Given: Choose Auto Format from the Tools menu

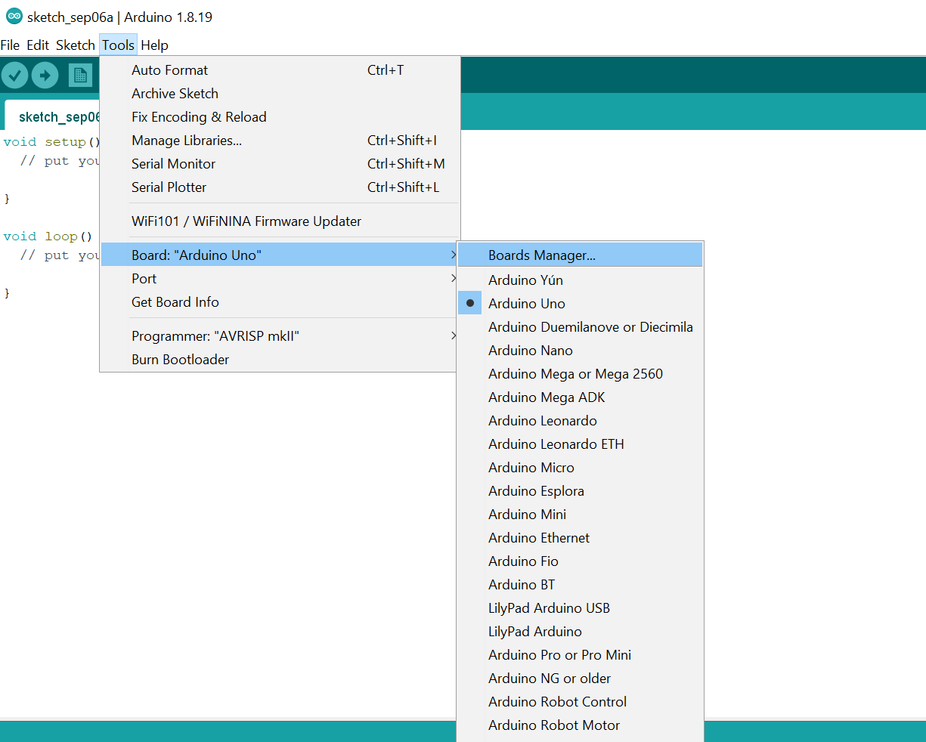Looking at the screenshot, I should pyautogui.click(x=169, y=70).
